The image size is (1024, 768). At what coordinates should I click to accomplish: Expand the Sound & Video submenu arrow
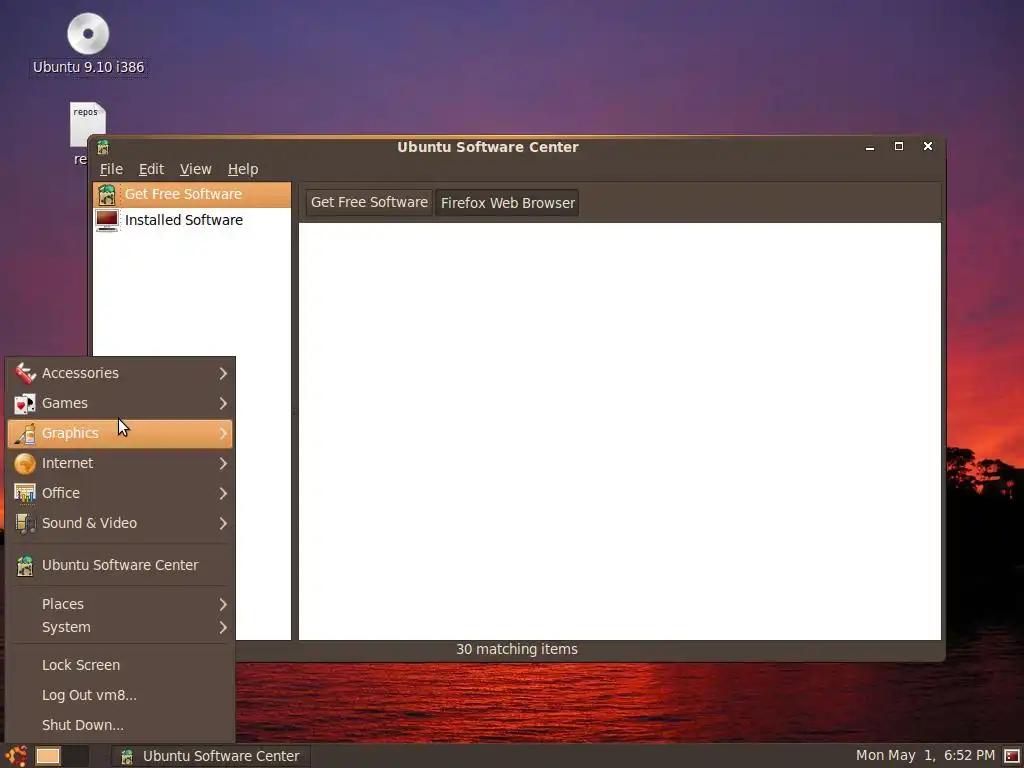point(223,523)
